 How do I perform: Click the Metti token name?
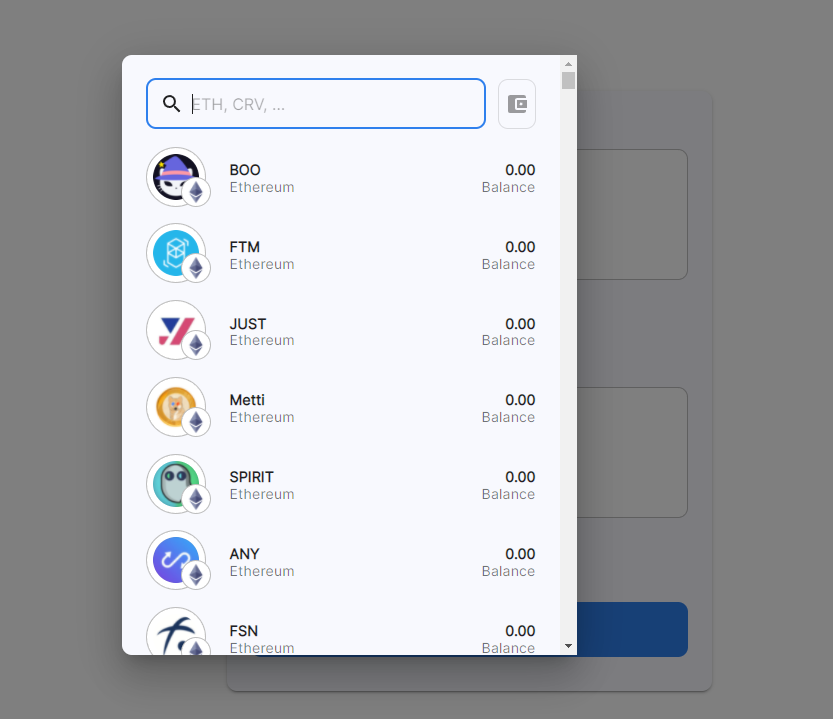[x=247, y=400]
